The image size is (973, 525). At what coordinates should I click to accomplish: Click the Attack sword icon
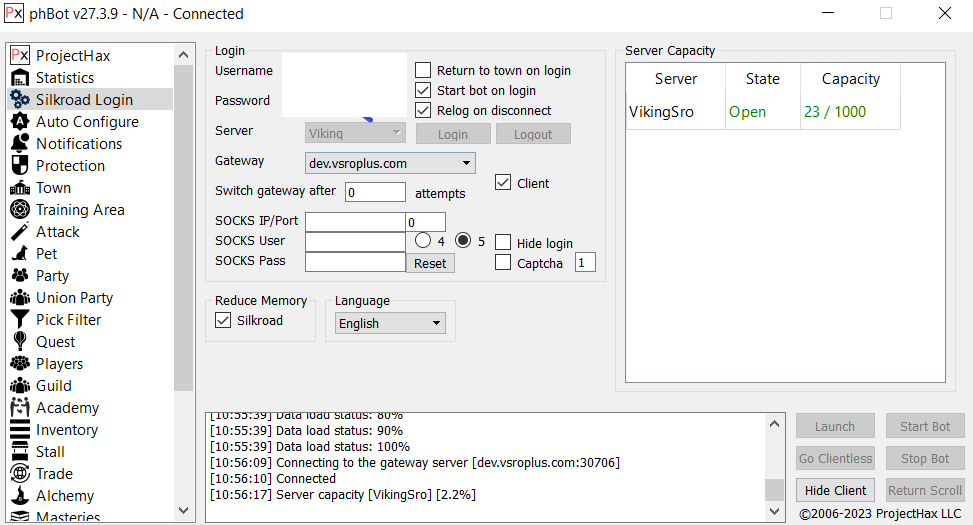[19, 232]
